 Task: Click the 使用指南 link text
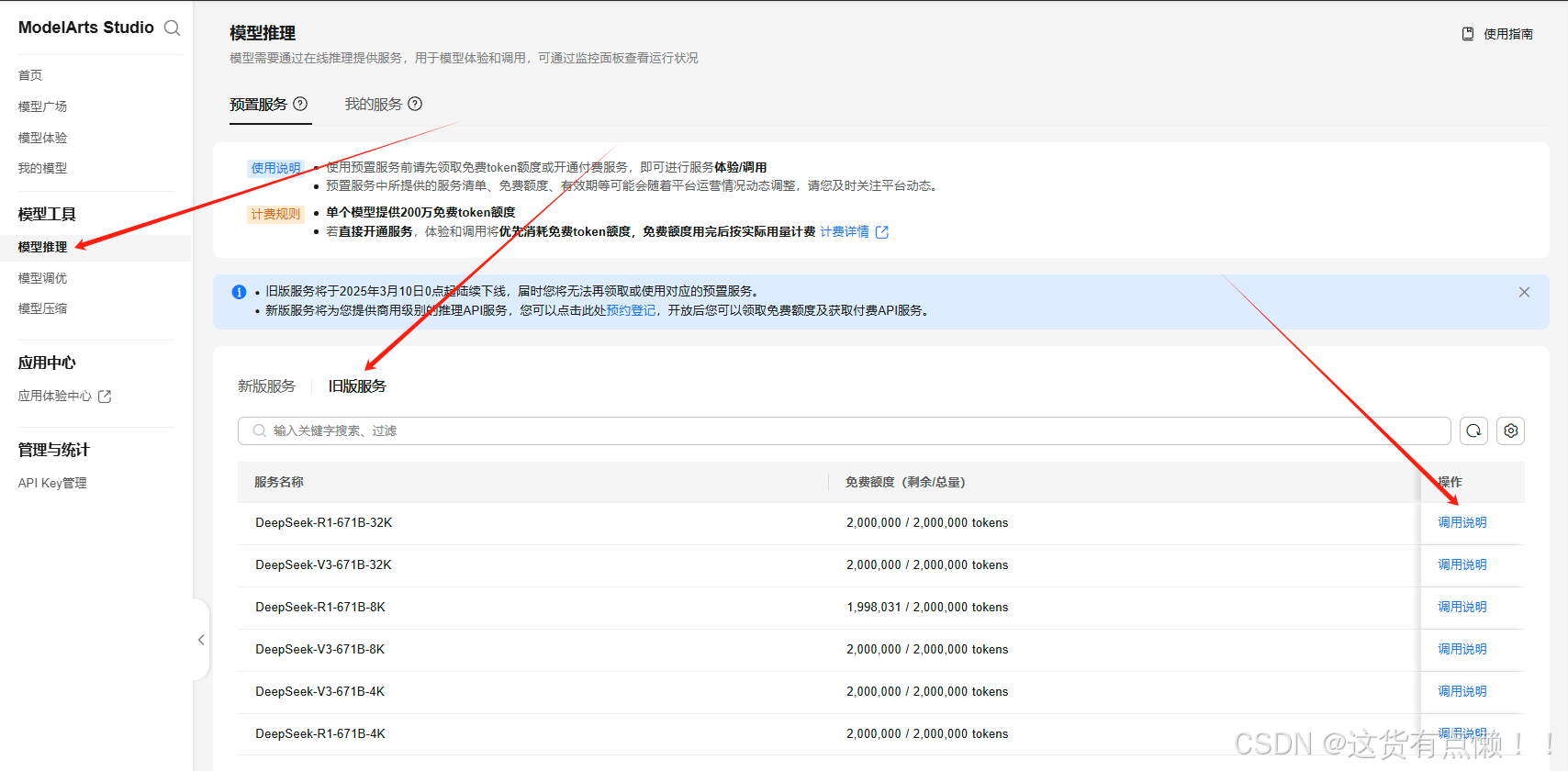pyautogui.click(x=1508, y=34)
